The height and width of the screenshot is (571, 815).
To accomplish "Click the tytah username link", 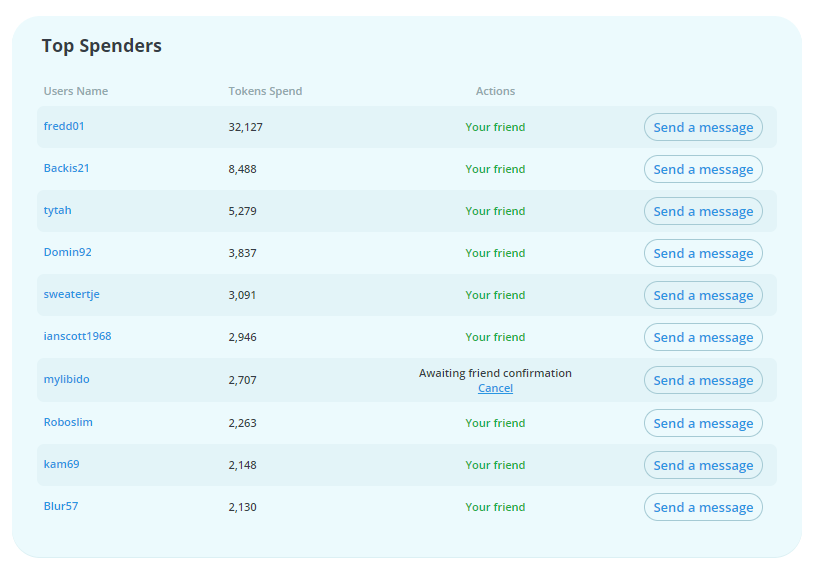I will click(x=57, y=210).
